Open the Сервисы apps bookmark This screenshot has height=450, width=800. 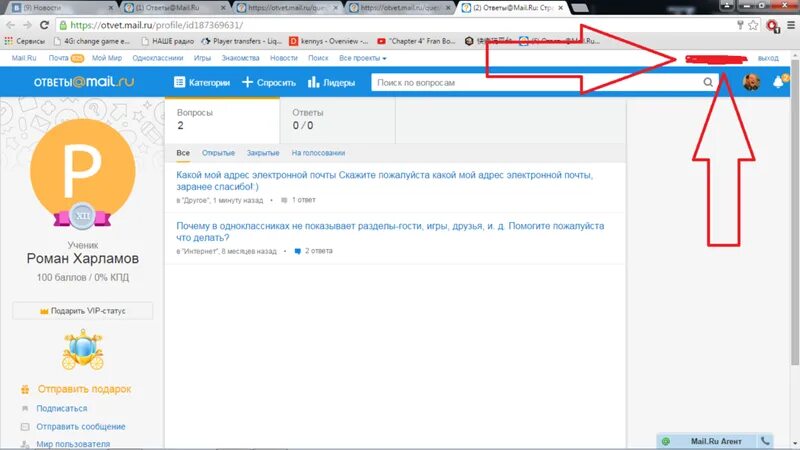coord(24,41)
